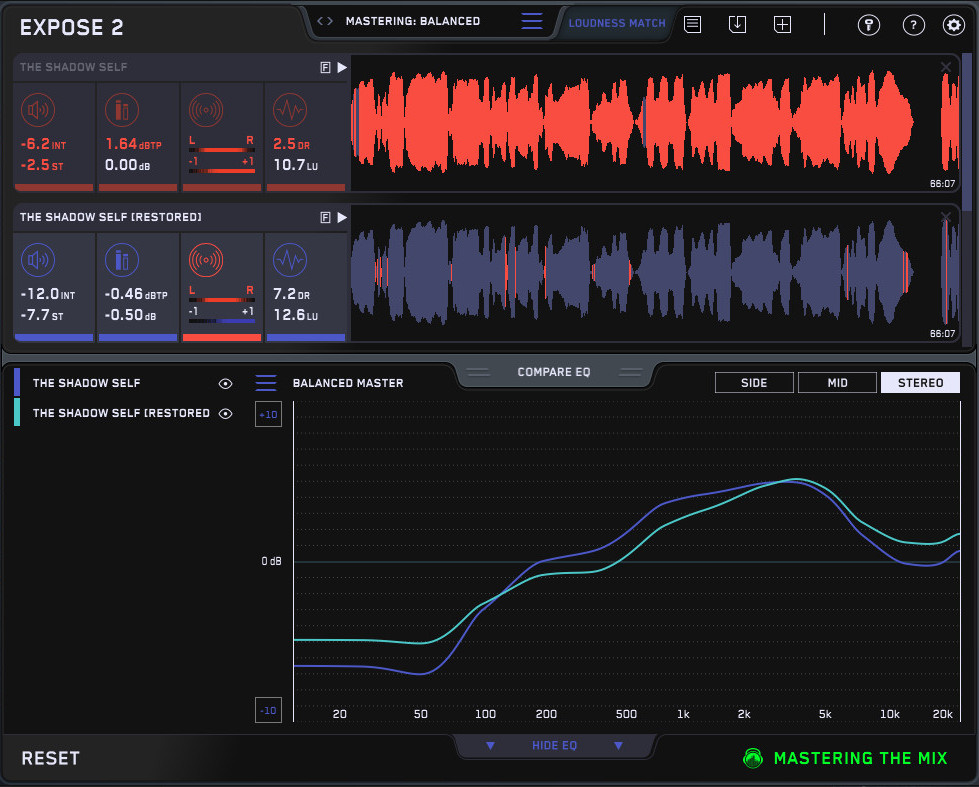The height and width of the screenshot is (787, 979).
Task: Hide The Shadow Self EQ curve
Action: [226, 383]
